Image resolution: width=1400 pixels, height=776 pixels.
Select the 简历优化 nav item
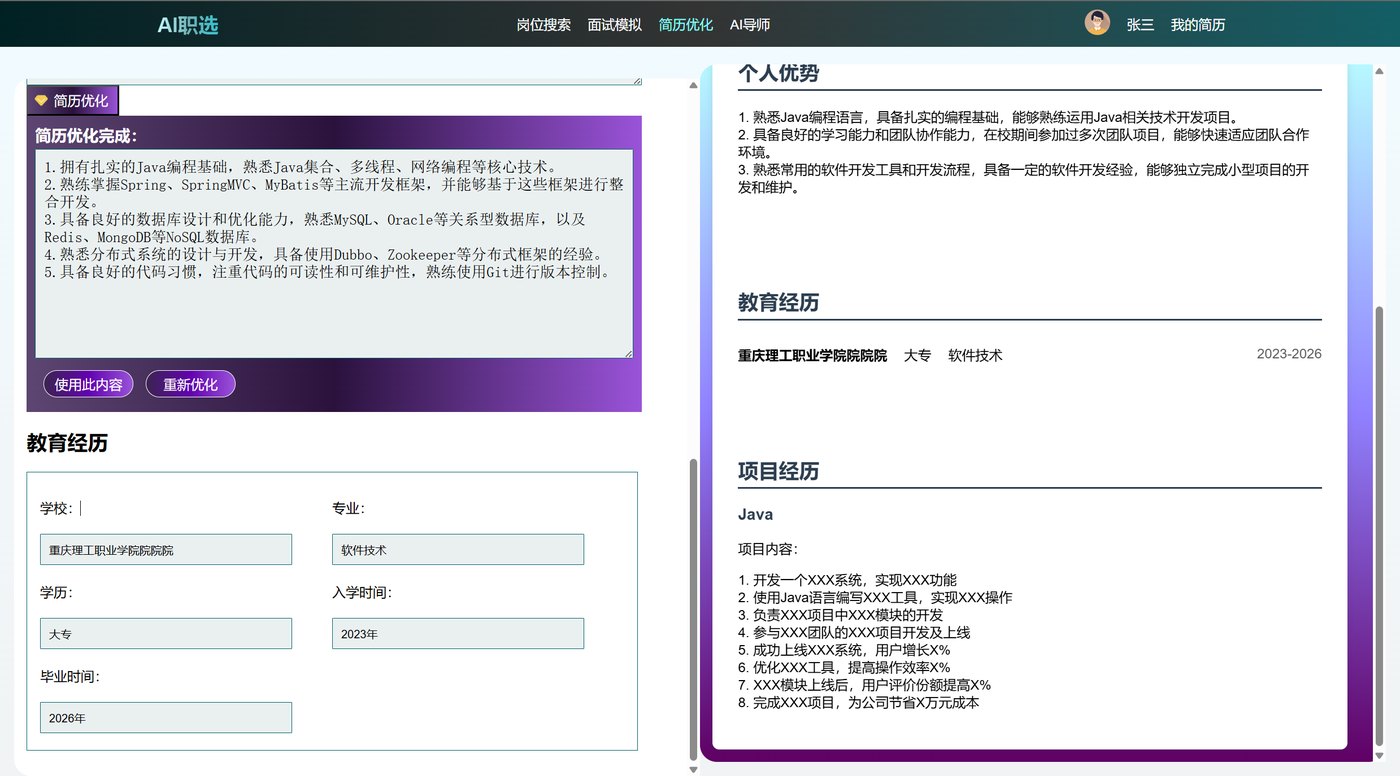(686, 25)
